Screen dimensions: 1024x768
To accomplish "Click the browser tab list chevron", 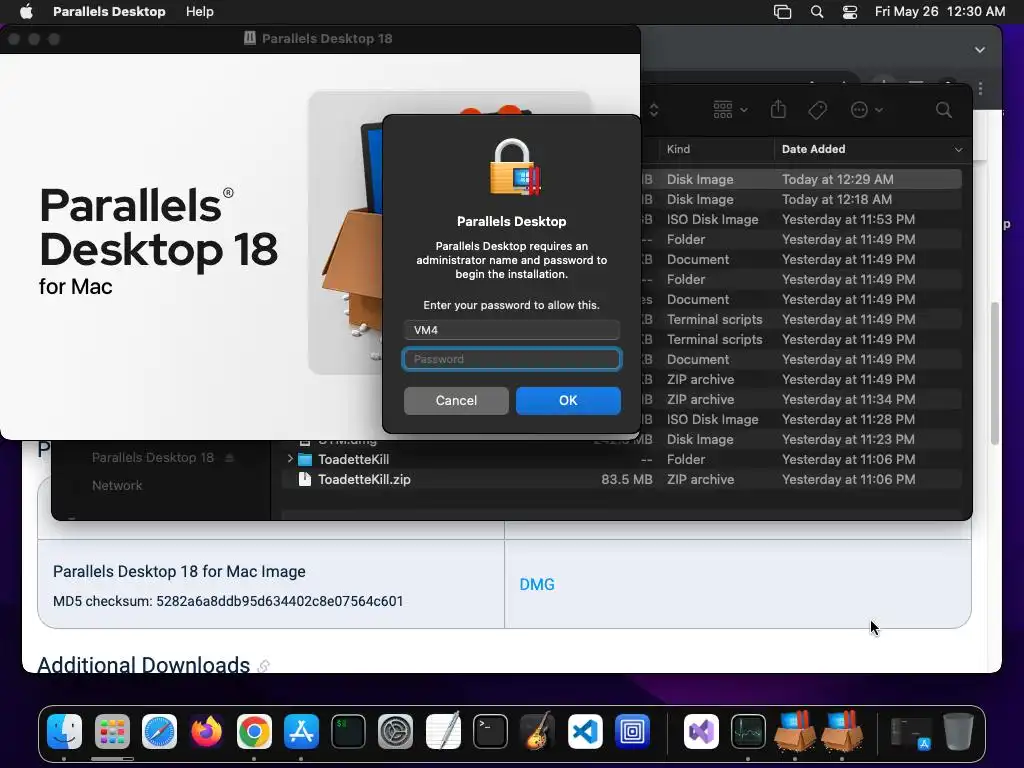I will coord(980,50).
